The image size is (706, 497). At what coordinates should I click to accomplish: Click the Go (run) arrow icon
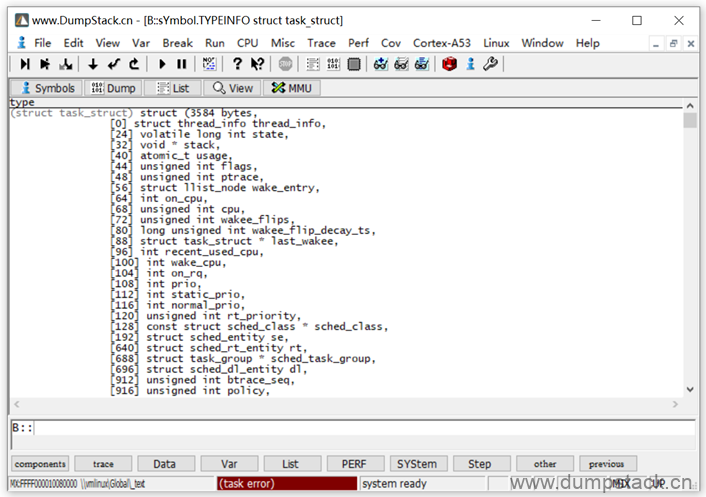(162, 64)
